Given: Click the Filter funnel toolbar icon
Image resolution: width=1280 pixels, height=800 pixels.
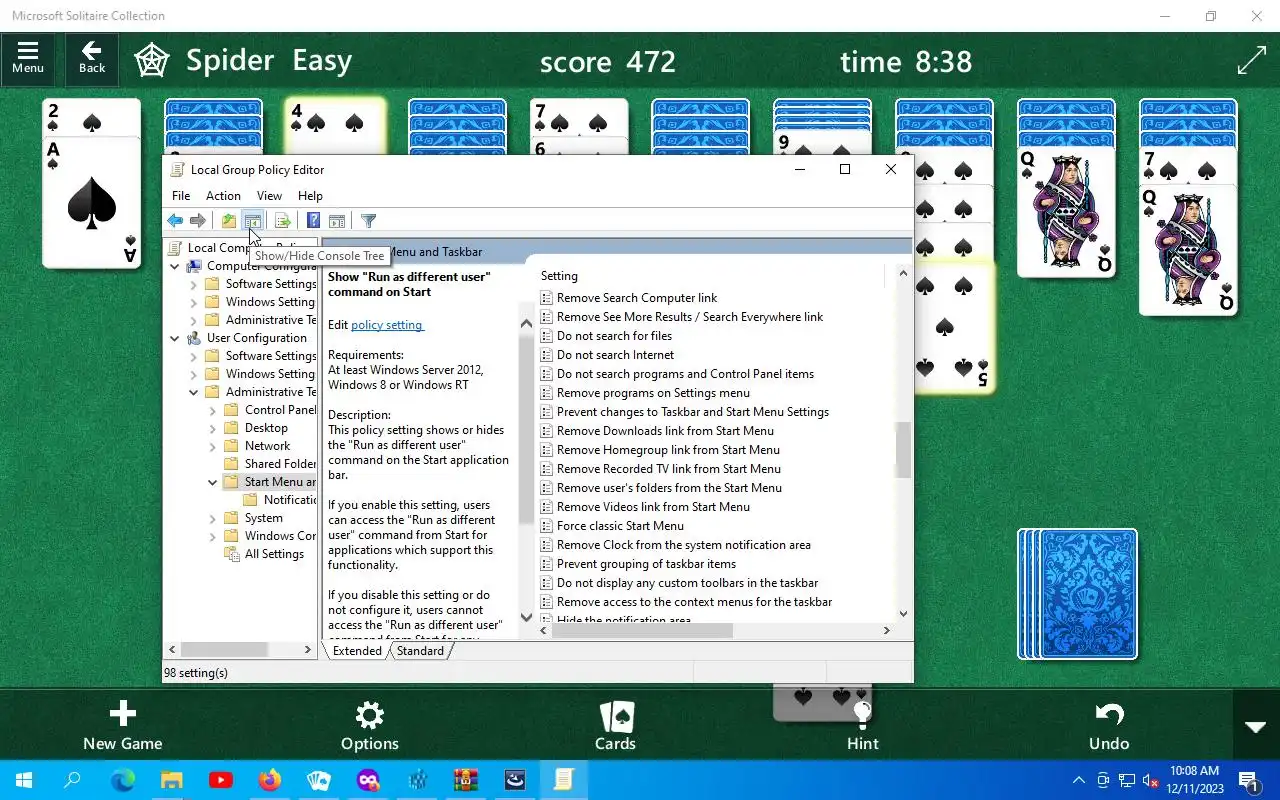Looking at the screenshot, I should 368,221.
